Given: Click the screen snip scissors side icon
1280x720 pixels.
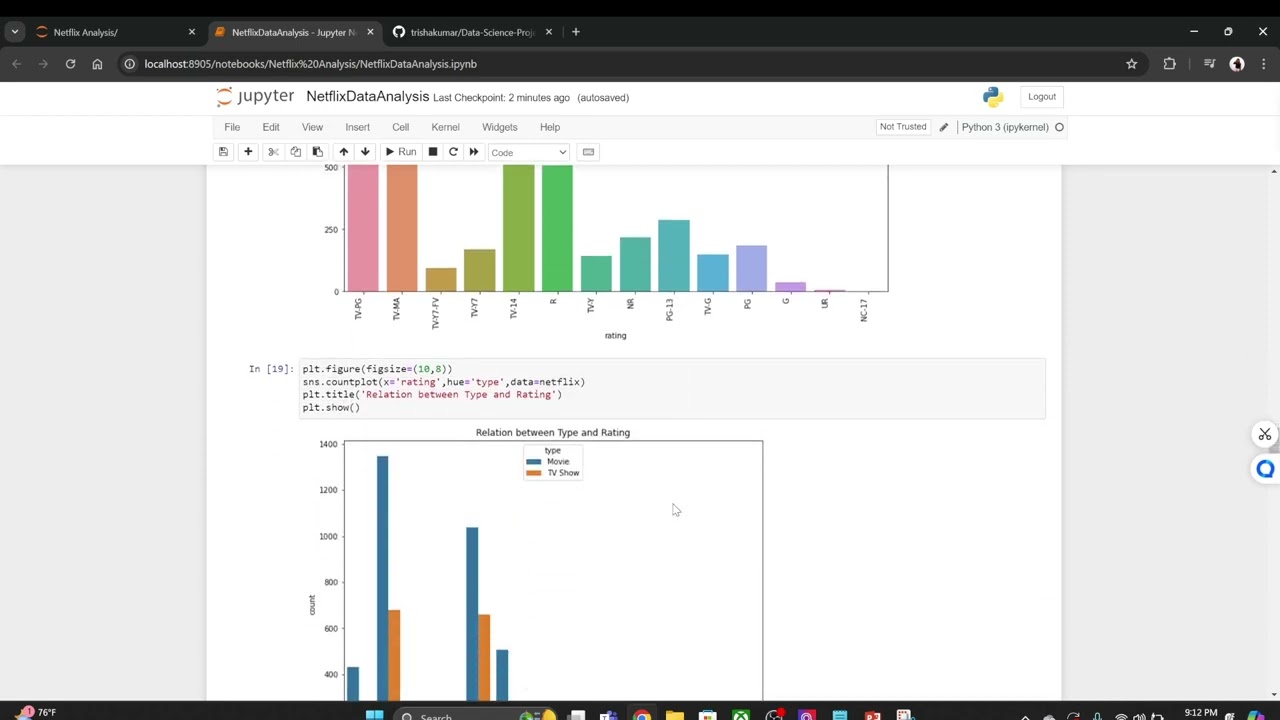Looking at the screenshot, I should click(x=1265, y=434).
